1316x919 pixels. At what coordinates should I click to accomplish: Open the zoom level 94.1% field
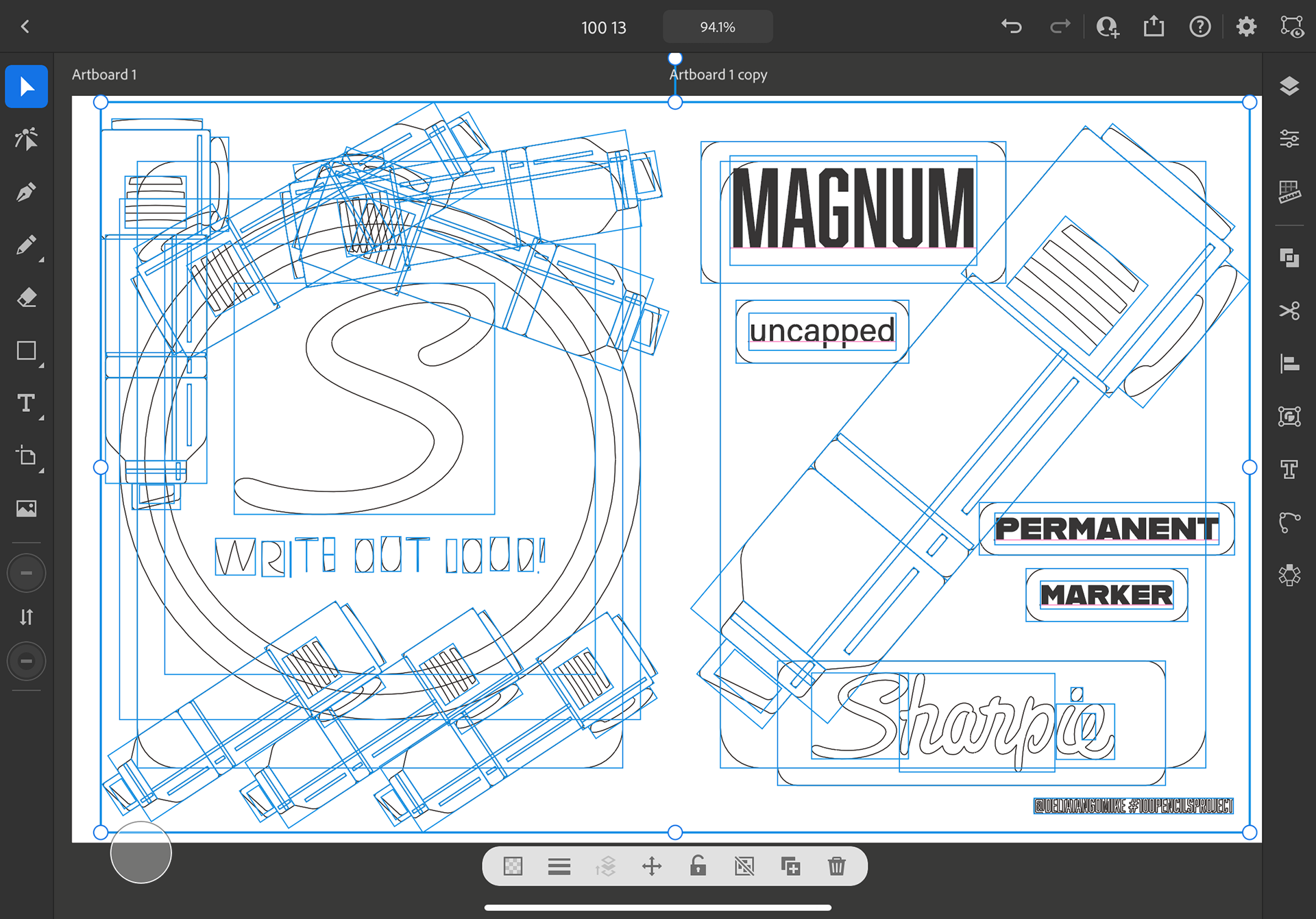click(x=718, y=27)
